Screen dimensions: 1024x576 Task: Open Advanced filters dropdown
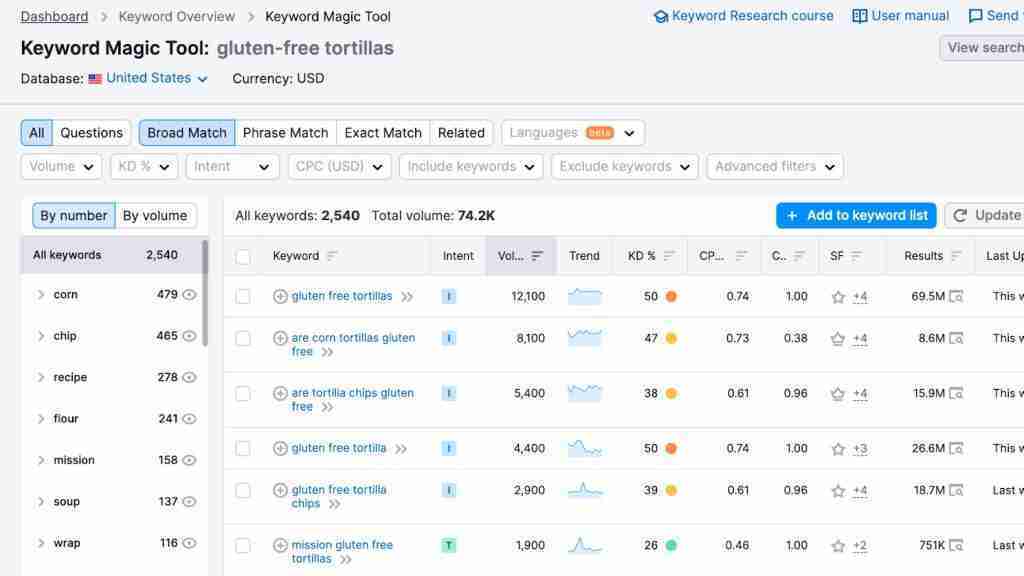(775, 167)
